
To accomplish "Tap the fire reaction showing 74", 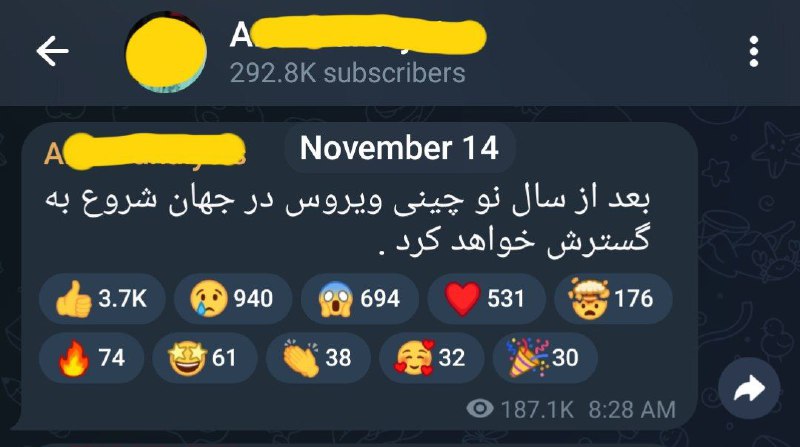I will pyautogui.click(x=91, y=358).
